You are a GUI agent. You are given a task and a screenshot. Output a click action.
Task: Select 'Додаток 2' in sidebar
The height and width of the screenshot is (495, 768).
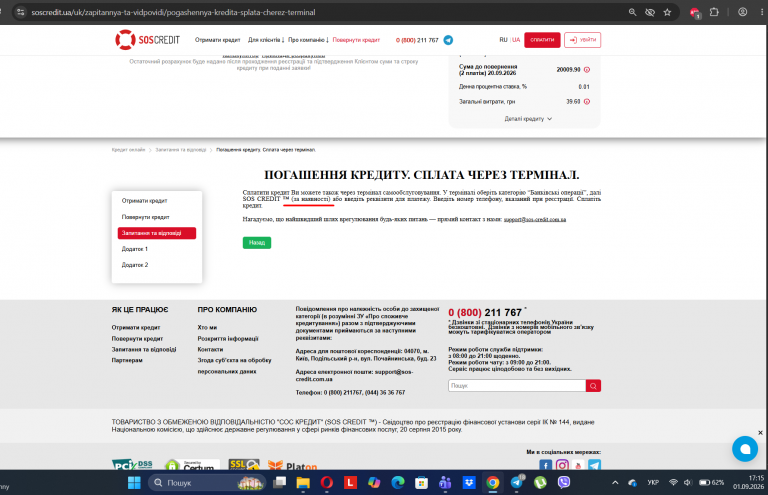pos(135,265)
